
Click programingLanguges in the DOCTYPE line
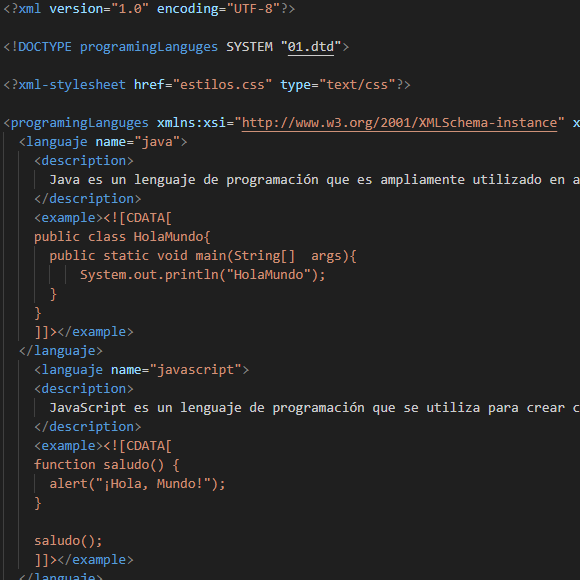coord(149,47)
